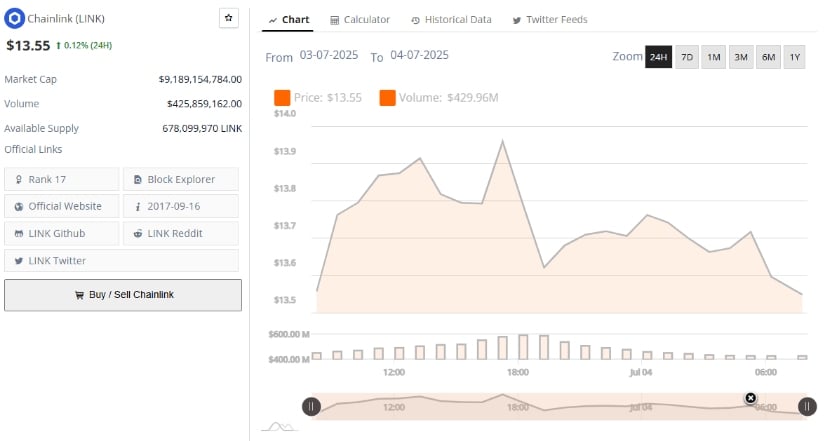
Task: Click the price peak near $13.9
Action: [502, 141]
